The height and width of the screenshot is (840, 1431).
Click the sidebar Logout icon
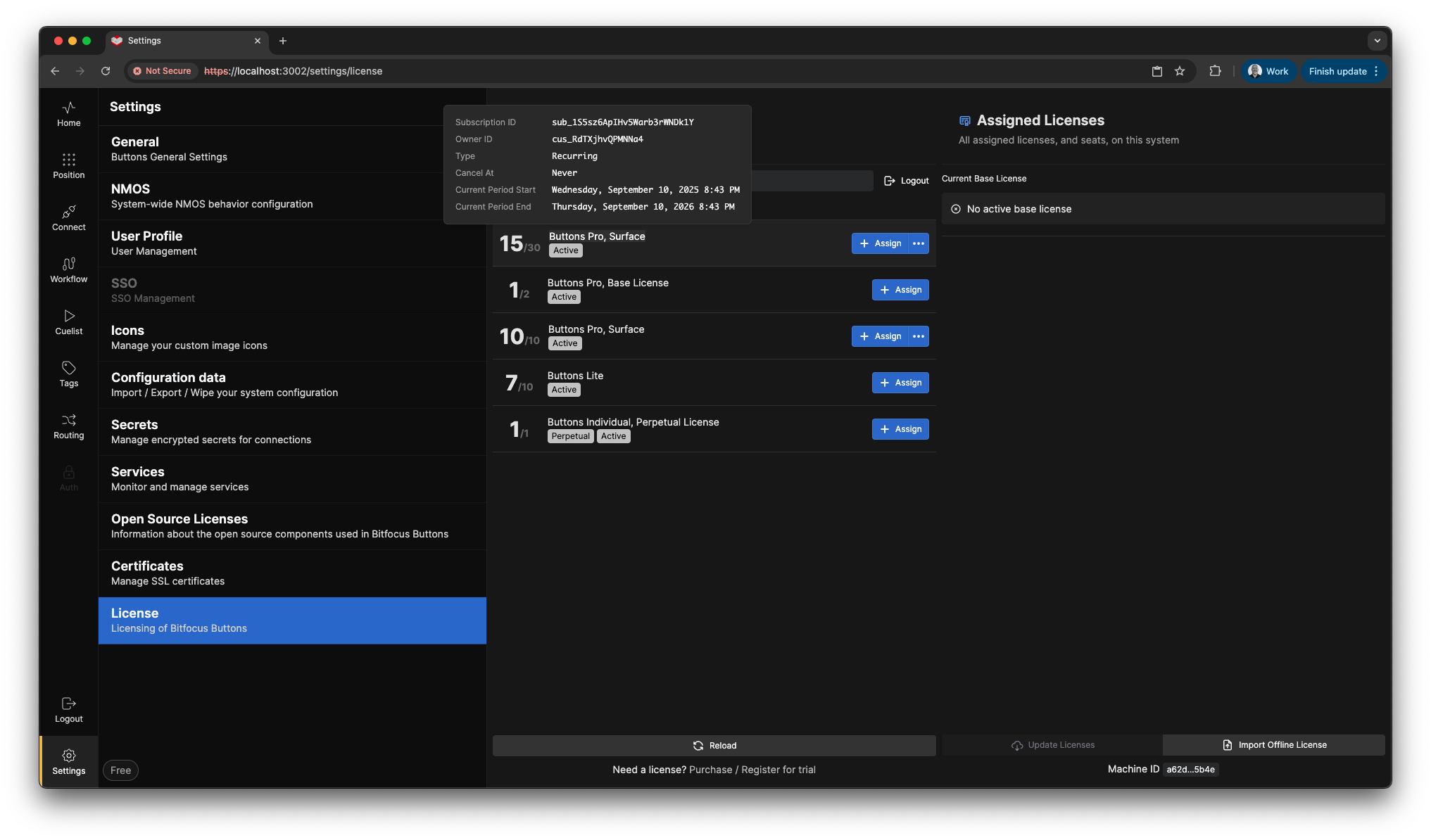(x=68, y=710)
